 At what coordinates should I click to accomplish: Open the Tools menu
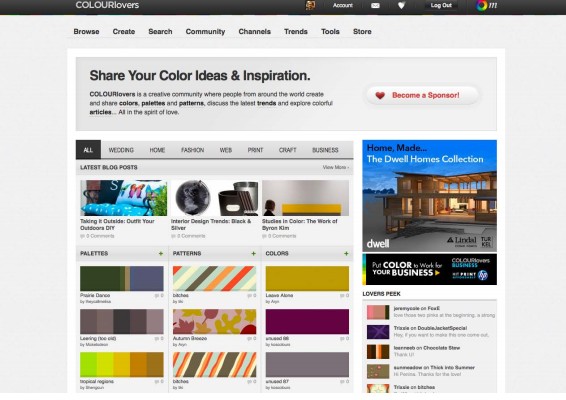[330, 31]
